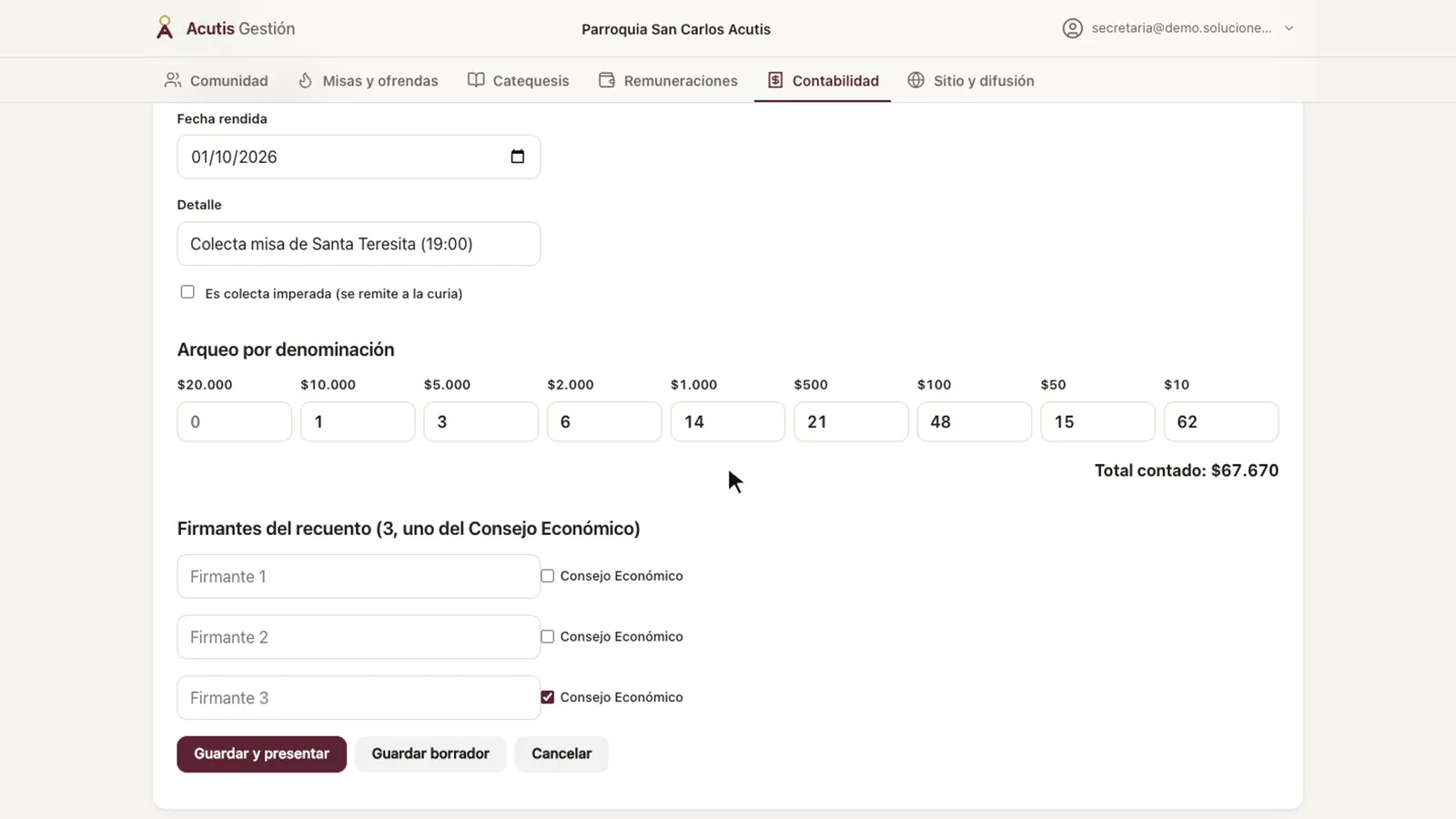1456x819 pixels.
Task: Click the $100 count field
Action: coord(975,421)
